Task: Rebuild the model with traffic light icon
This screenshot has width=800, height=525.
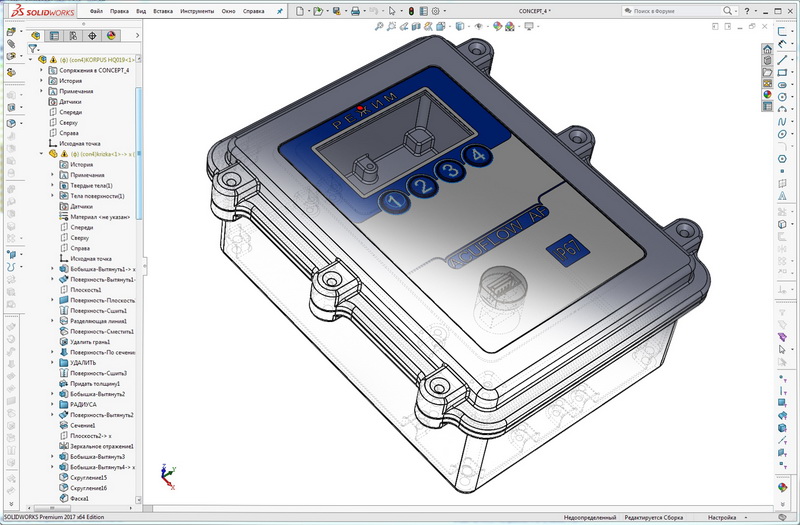Action: pyautogui.click(x=411, y=11)
